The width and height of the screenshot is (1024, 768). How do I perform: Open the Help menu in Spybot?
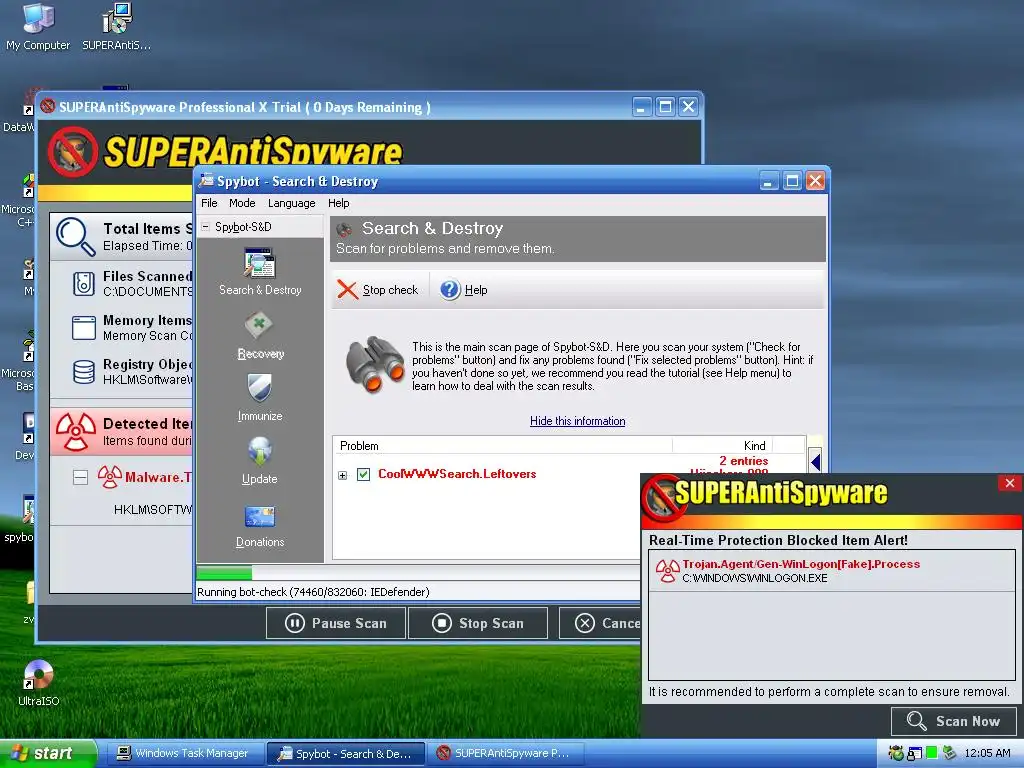click(338, 203)
